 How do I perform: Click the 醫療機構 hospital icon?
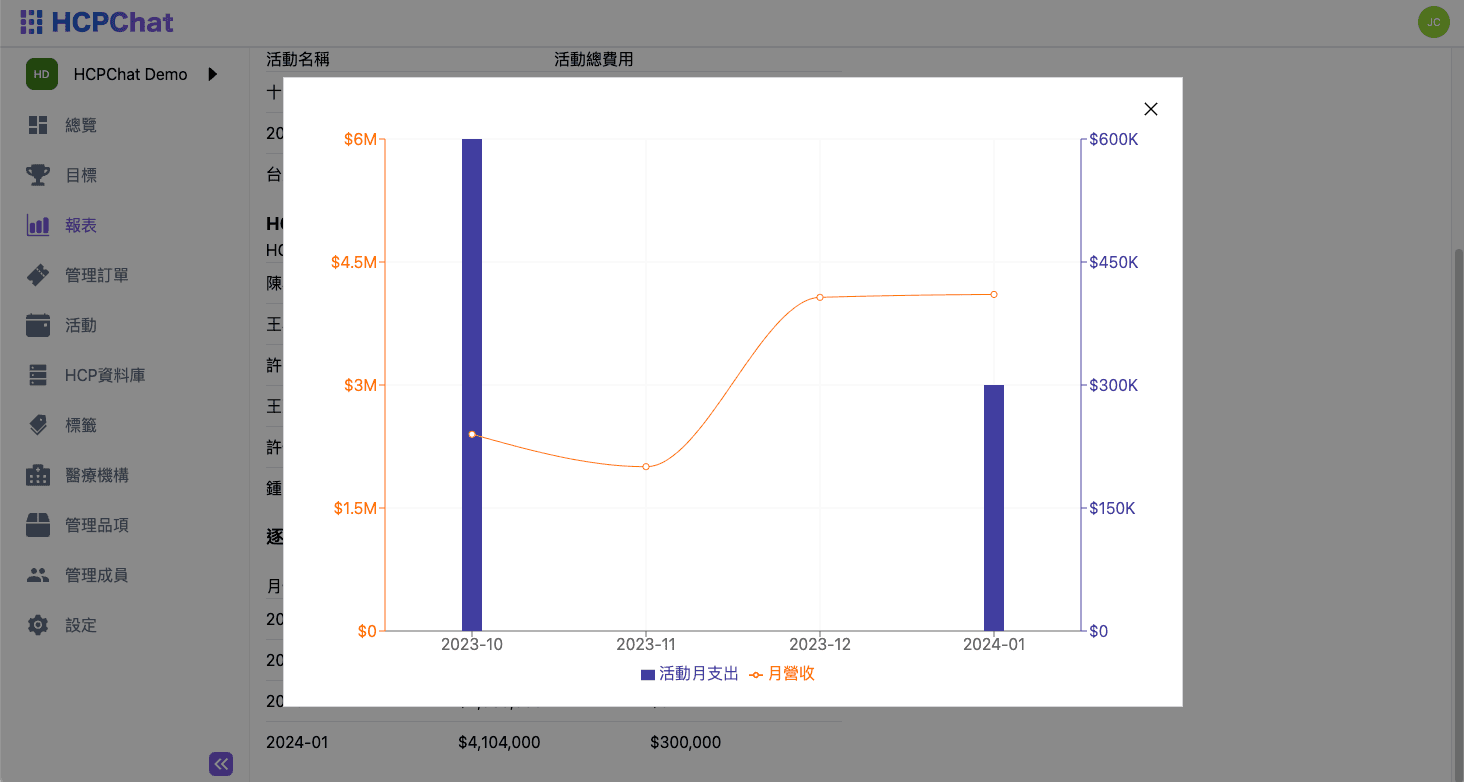[38, 475]
